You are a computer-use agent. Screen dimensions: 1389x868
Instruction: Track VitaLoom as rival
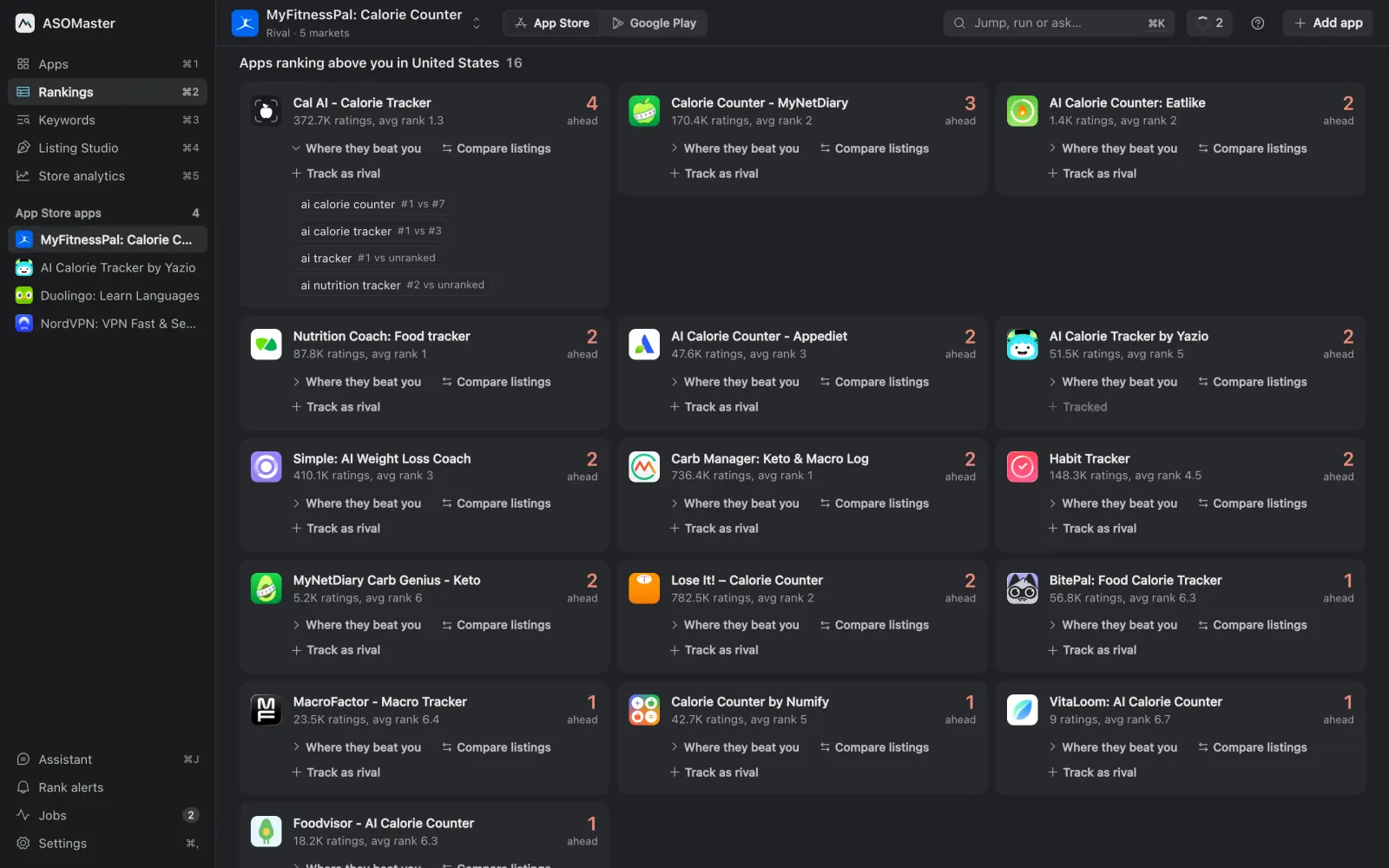[x=1092, y=773]
